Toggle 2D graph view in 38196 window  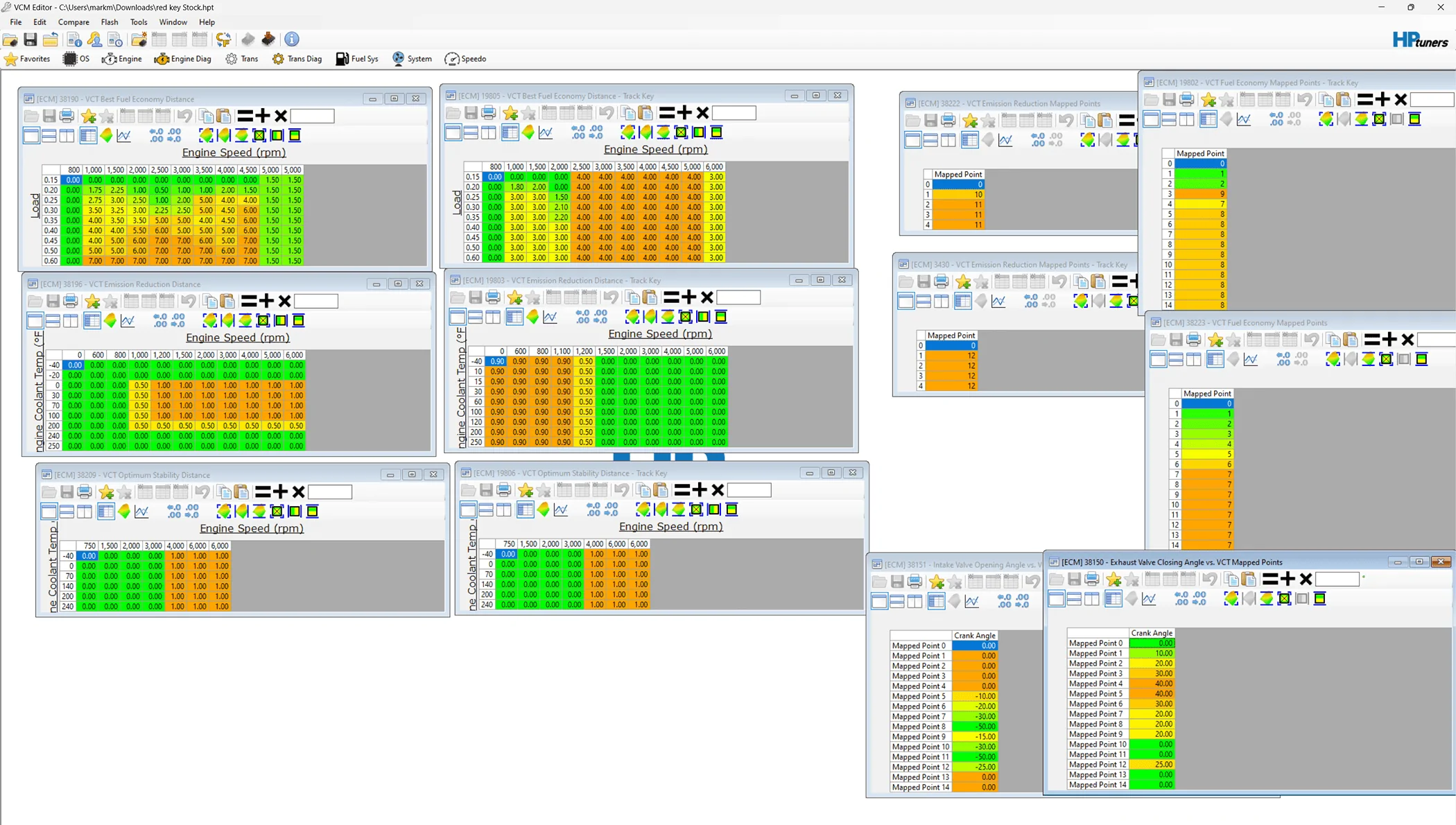point(128,320)
